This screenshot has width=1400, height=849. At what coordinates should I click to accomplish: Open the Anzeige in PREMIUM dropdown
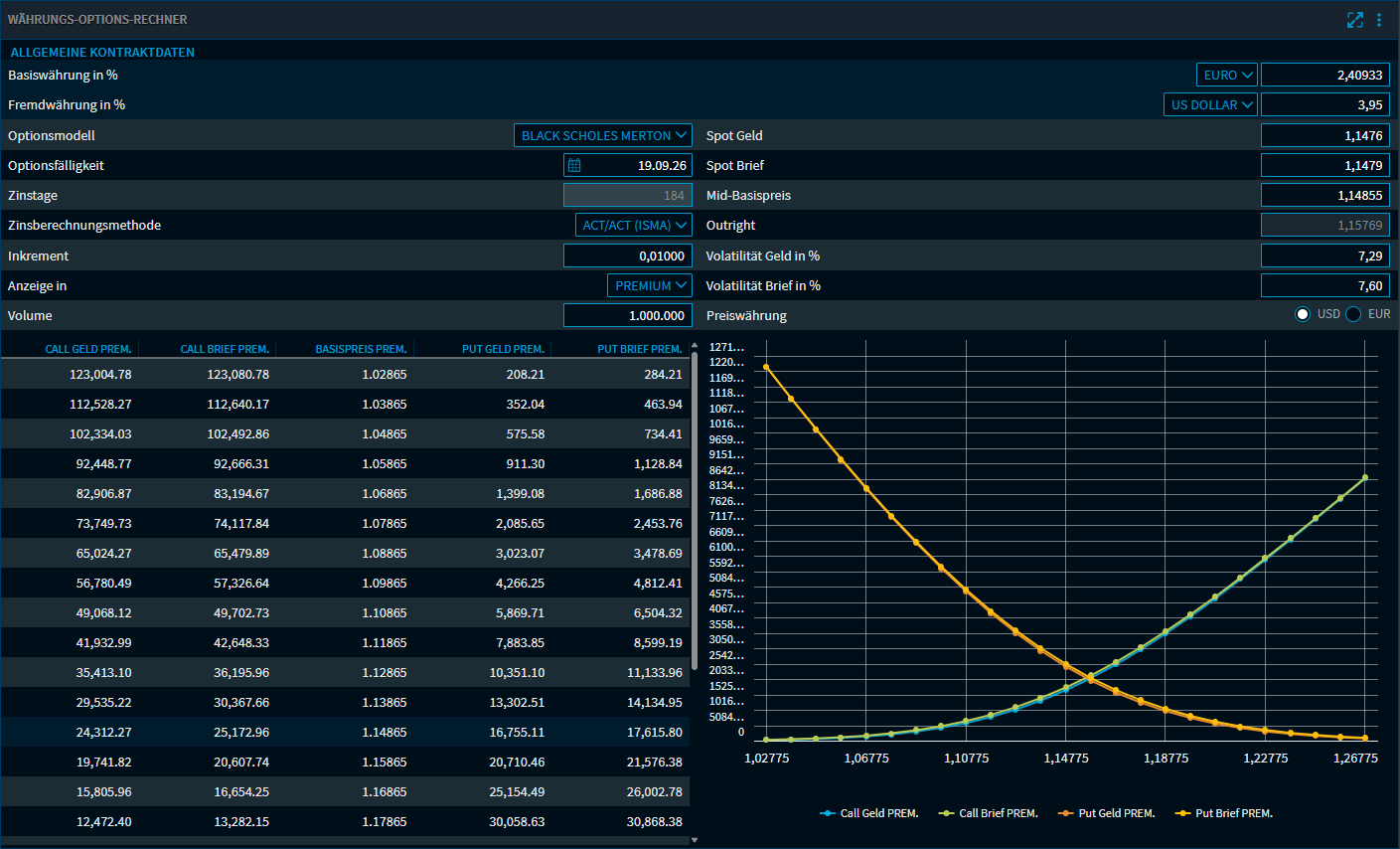pyautogui.click(x=649, y=285)
